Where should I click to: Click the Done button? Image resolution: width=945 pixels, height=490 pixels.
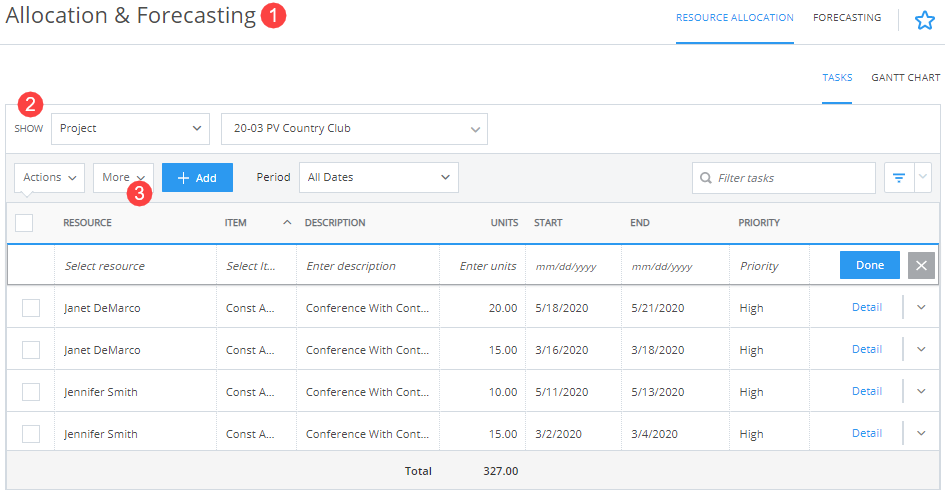tap(870, 265)
